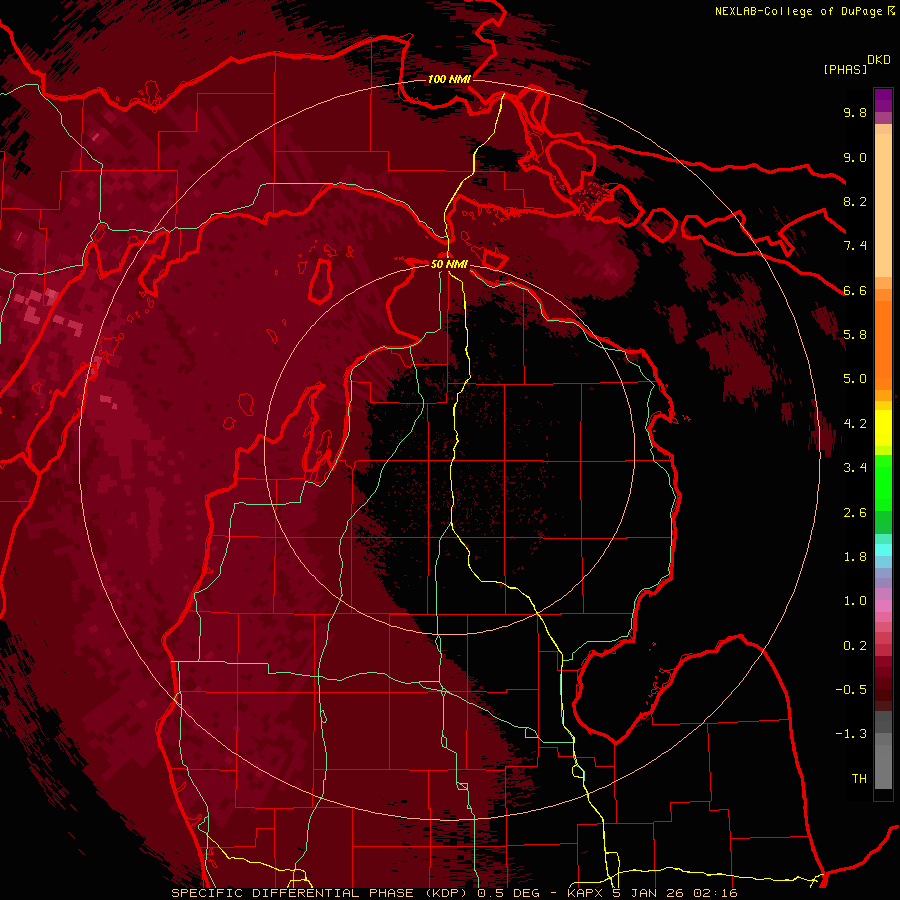The height and width of the screenshot is (900, 900).
Task: Select the 5.0 scale label
Action: (855, 379)
